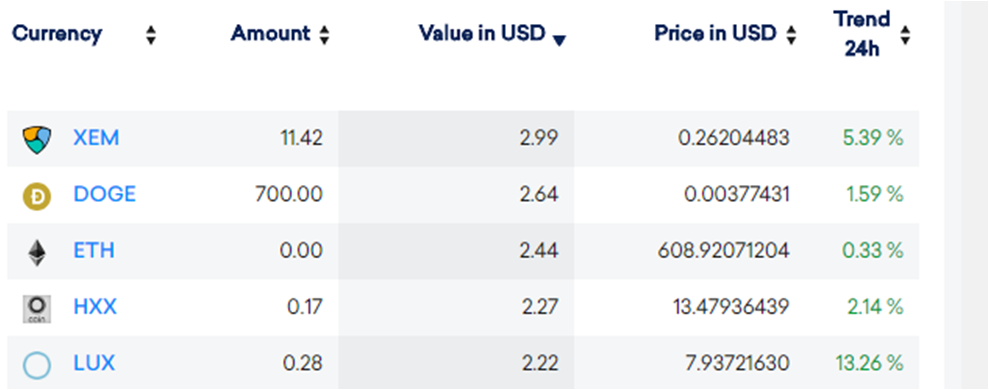Click the XEM coin logo icon
The width and height of the screenshot is (989, 390).
click(x=37, y=139)
